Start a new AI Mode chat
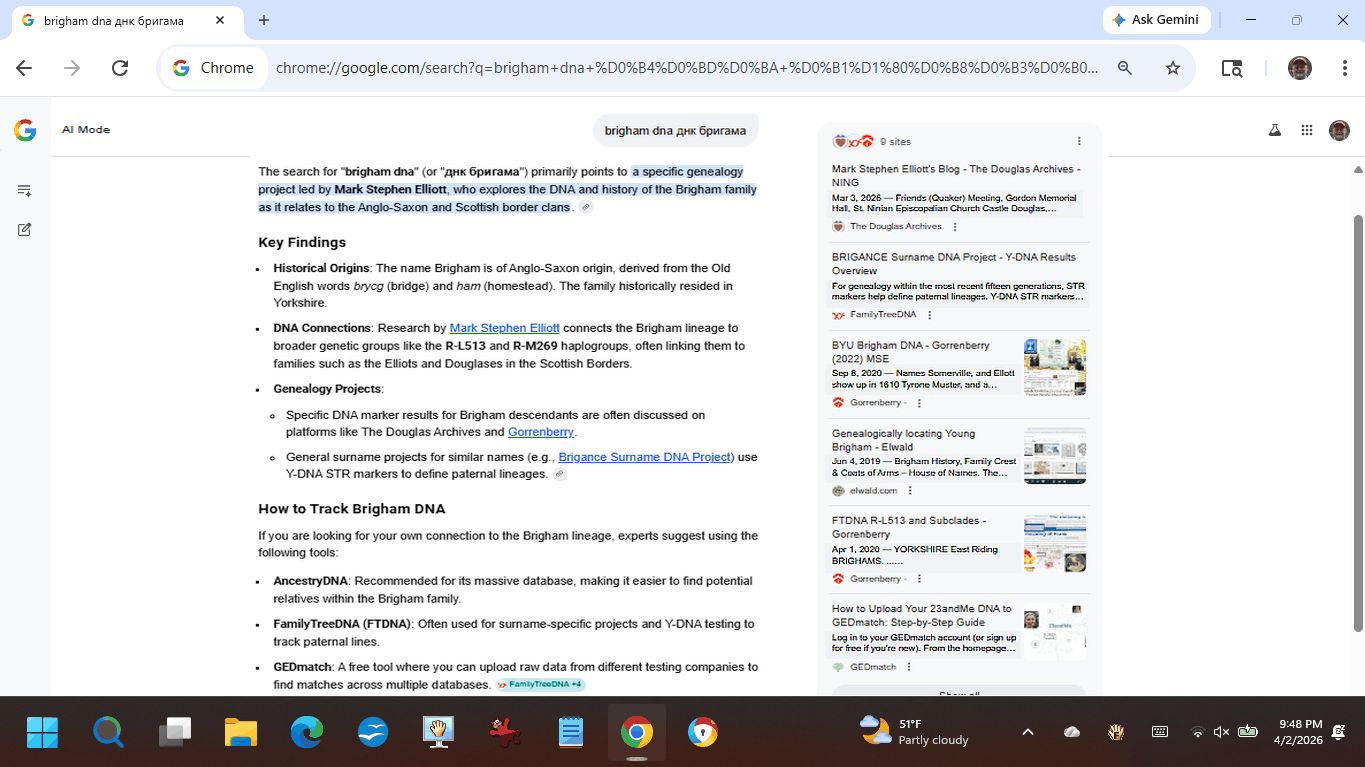 tap(25, 229)
